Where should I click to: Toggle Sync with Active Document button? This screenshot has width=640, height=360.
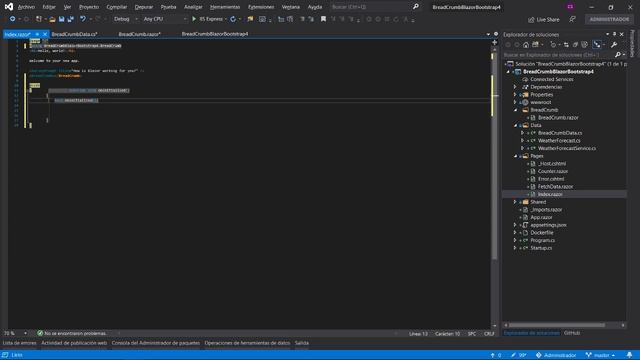pos(566,45)
